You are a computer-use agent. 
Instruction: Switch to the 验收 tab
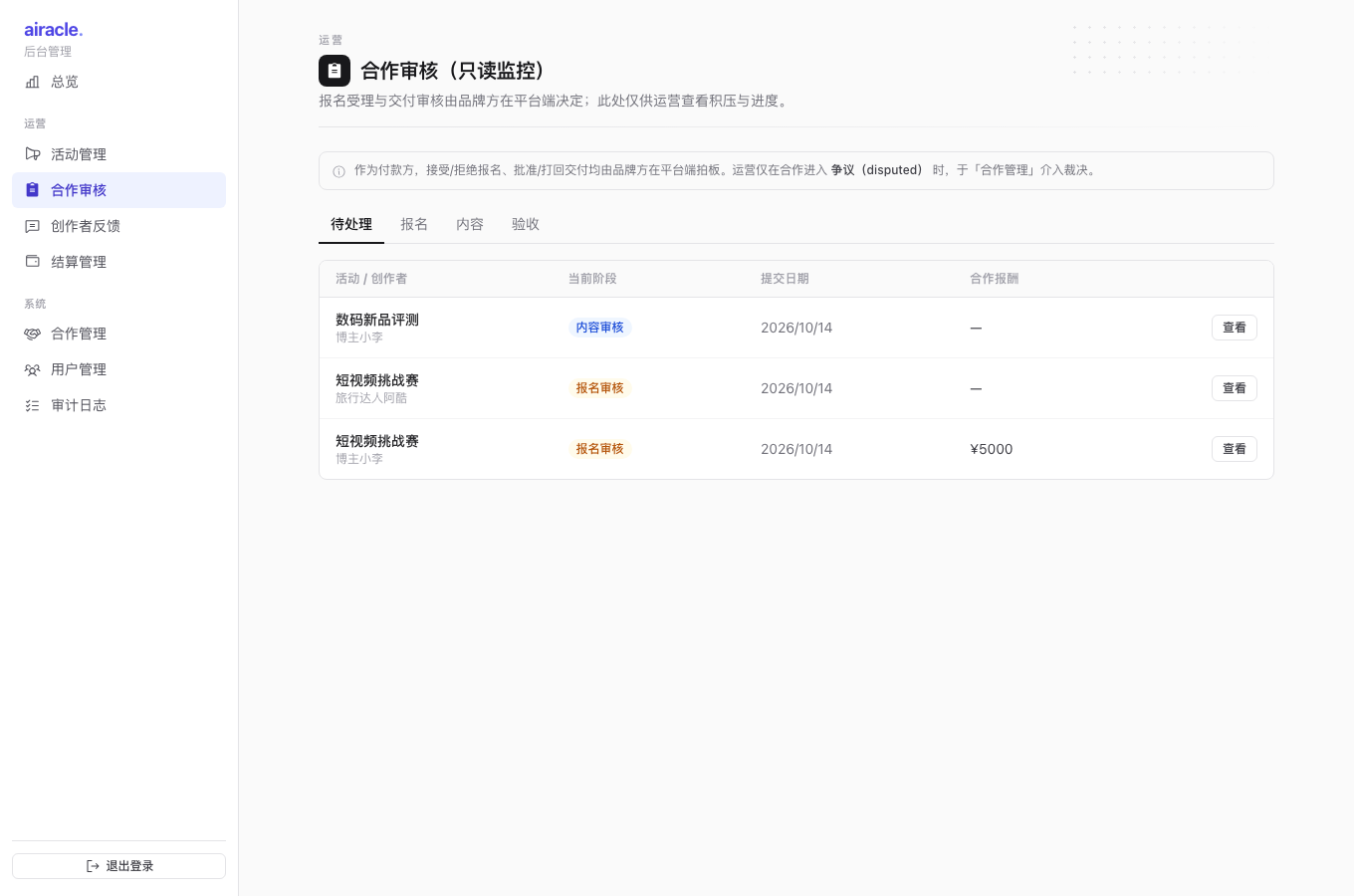click(x=526, y=225)
